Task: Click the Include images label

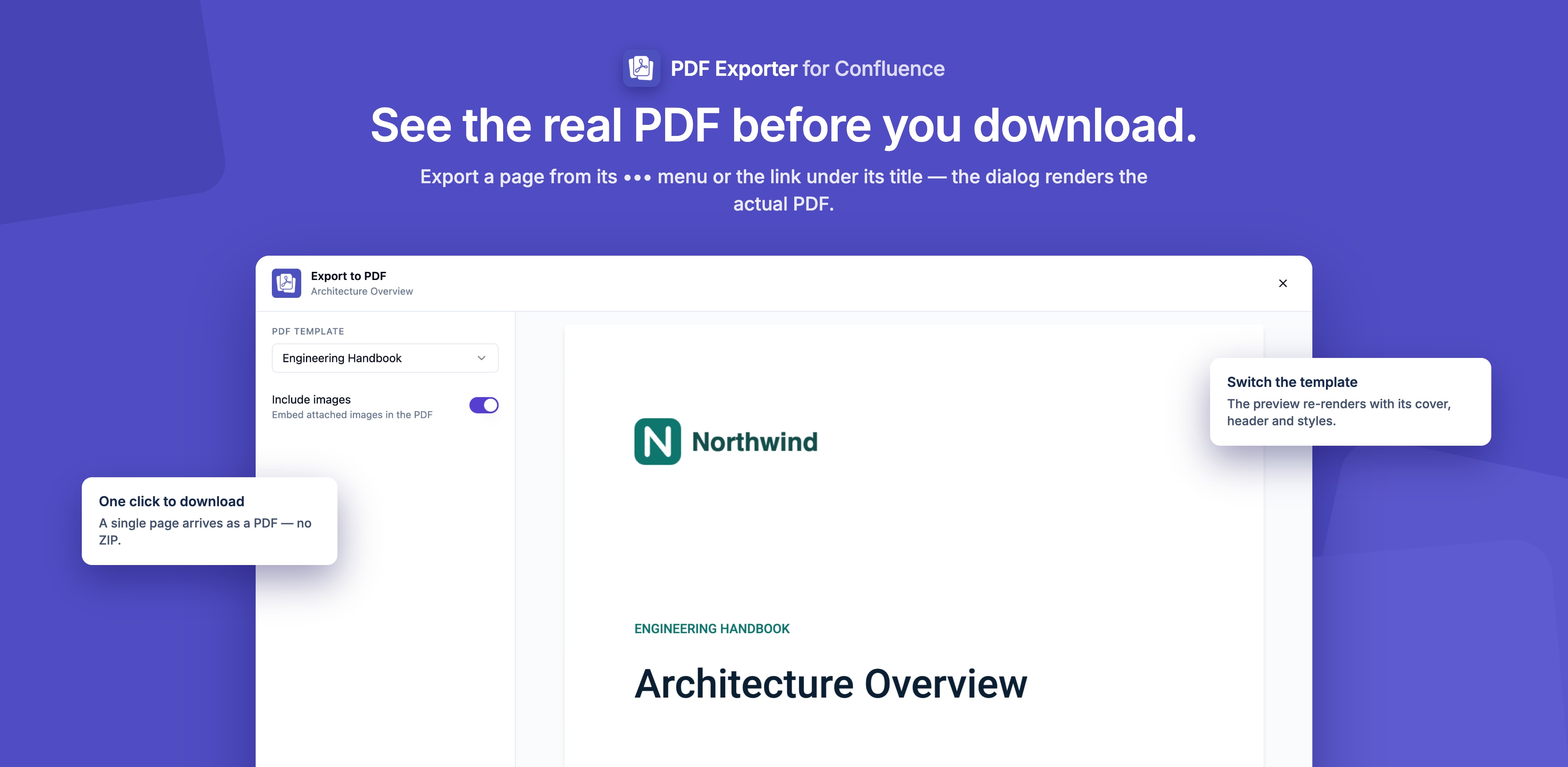Action: click(x=311, y=399)
